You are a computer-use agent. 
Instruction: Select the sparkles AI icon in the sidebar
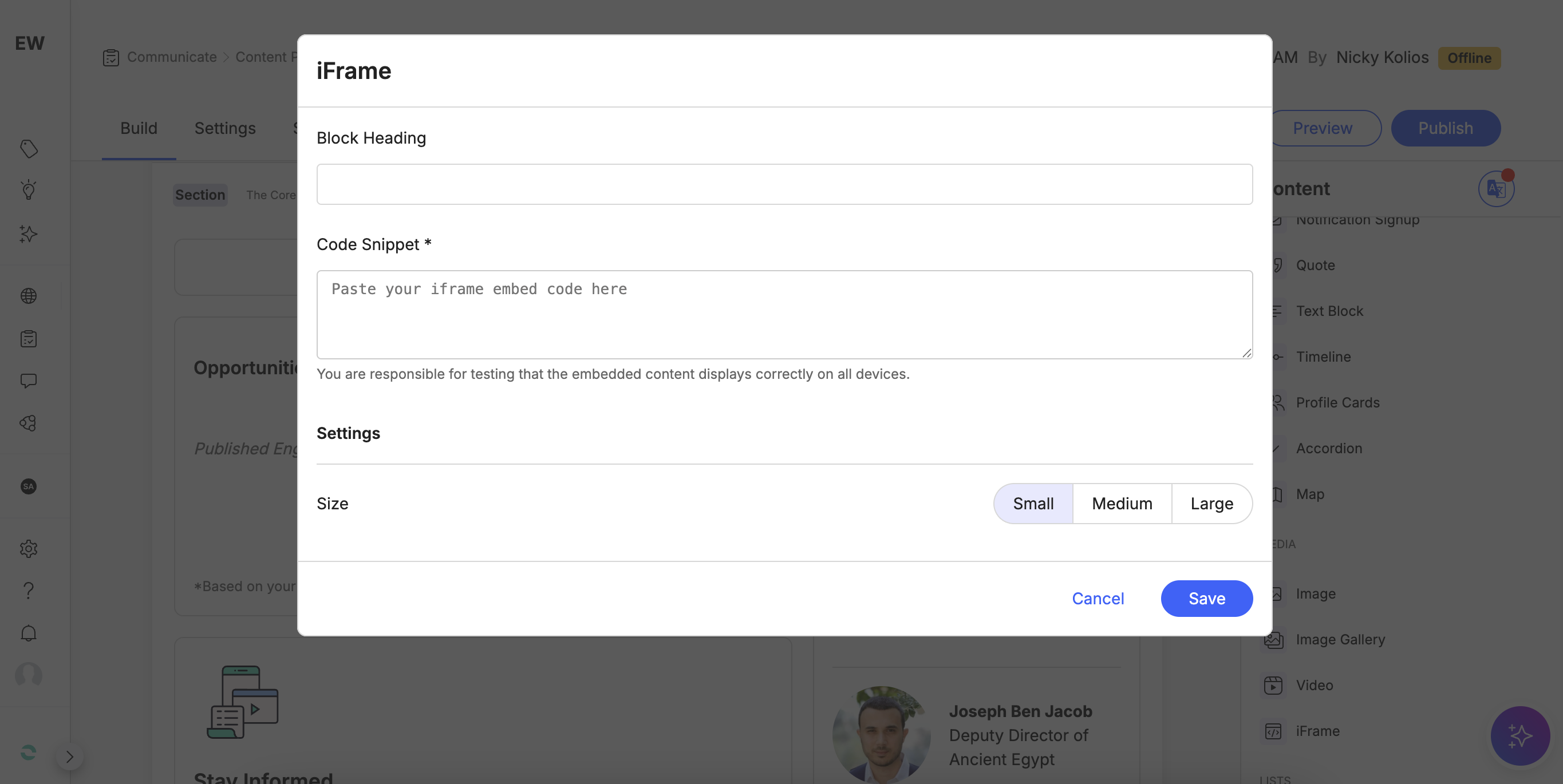[x=29, y=233]
